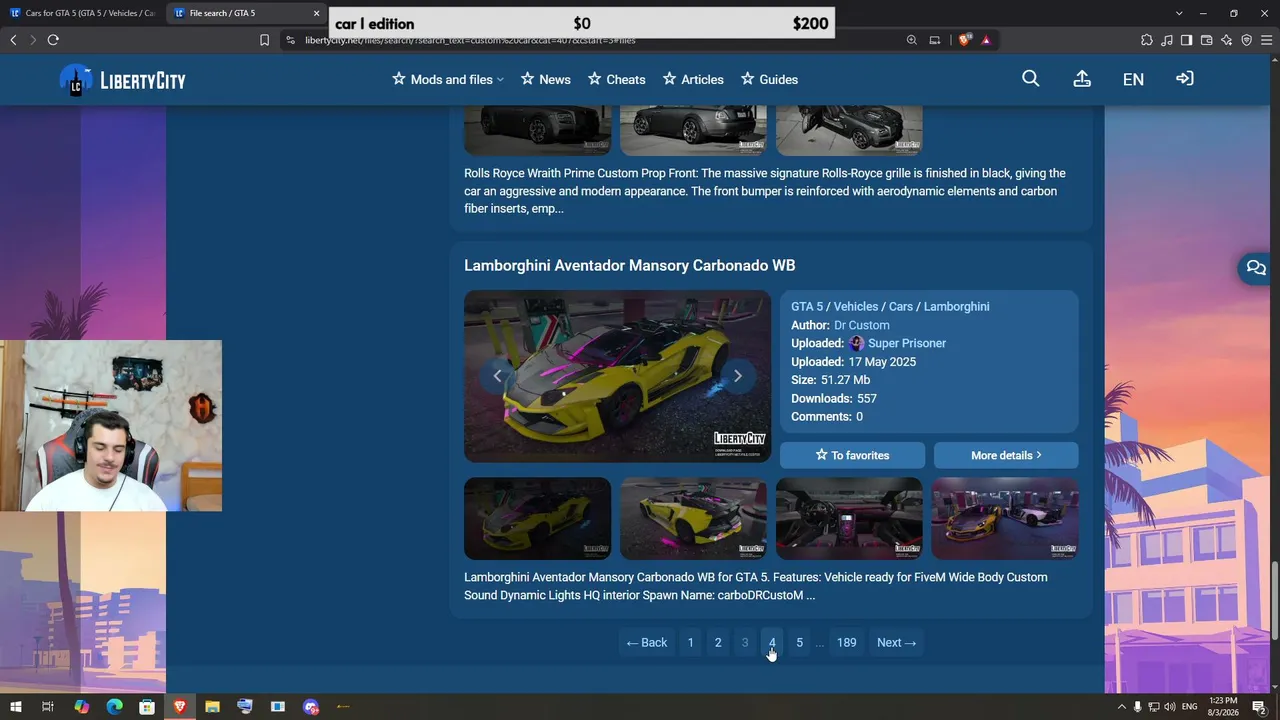Click the upload file icon in header
This screenshot has height=720, width=1280.
pos(1082,79)
